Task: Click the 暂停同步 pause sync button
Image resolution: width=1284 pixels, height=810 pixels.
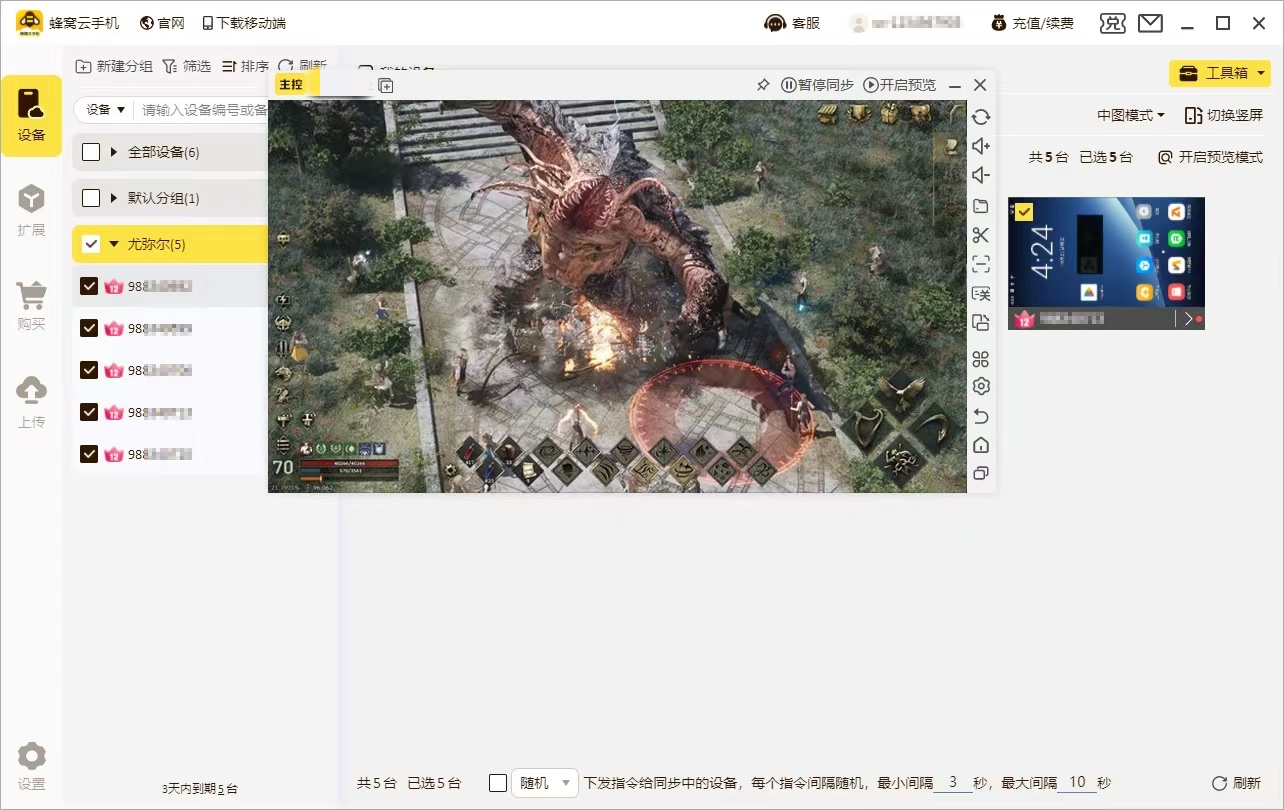Action: click(817, 85)
